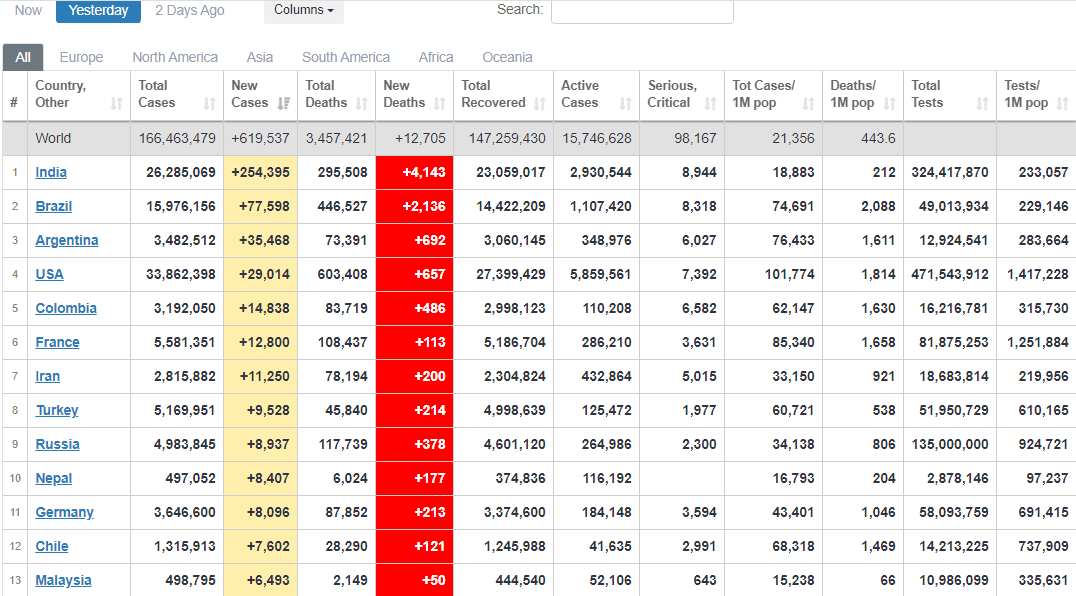Focus the Search input field
This screenshot has height=596, width=1076.
(642, 11)
